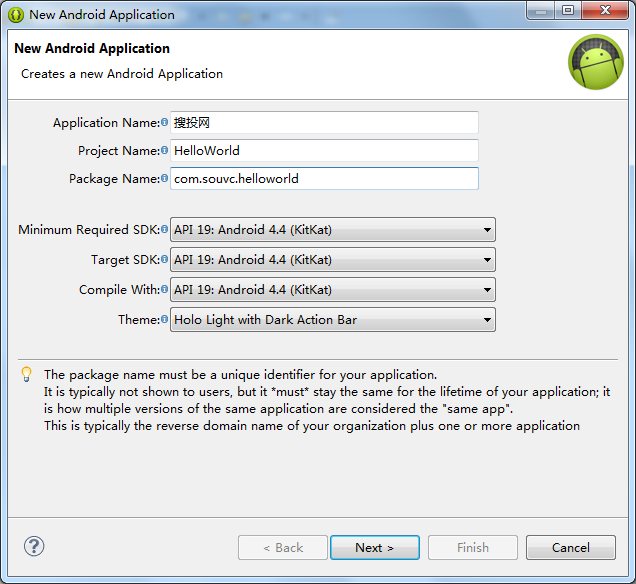Click the Next > button
Viewport: 636px width, 584px height.
(375, 548)
